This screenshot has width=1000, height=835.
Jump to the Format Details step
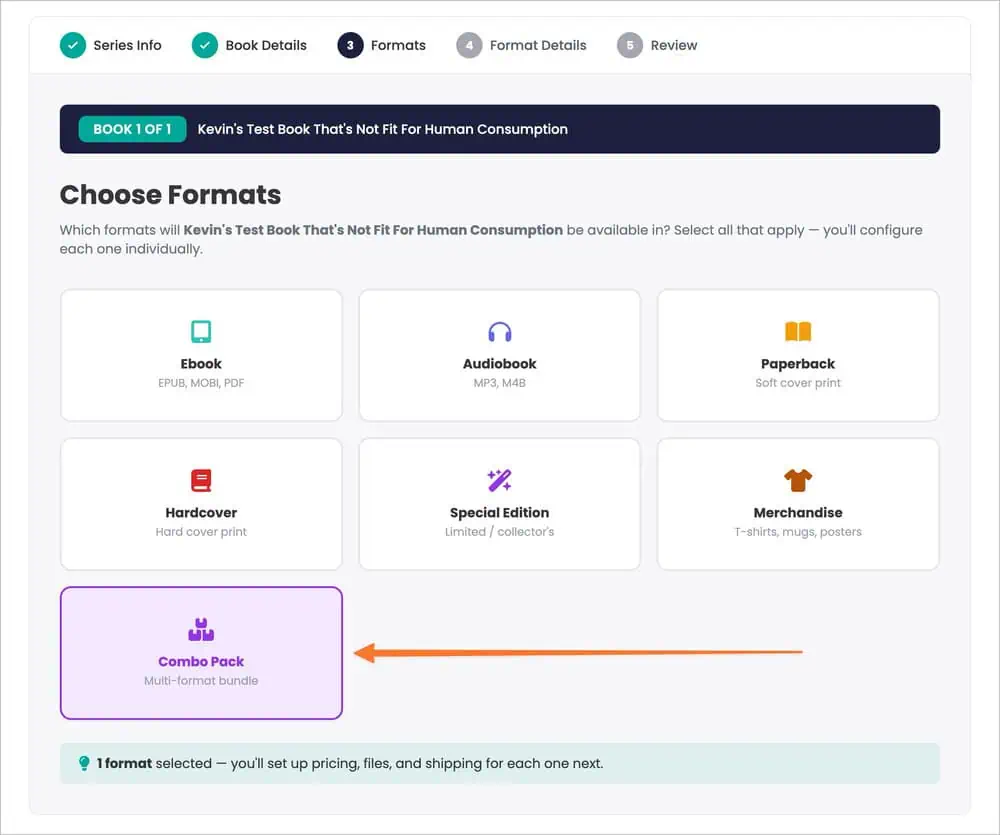coord(538,45)
